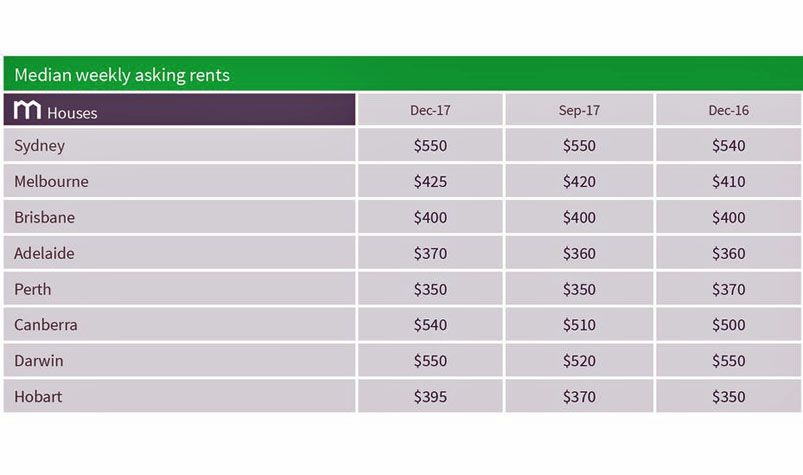The image size is (803, 475).
Task: Select Canberra's Sep-17 value $510
Action: click(x=579, y=325)
